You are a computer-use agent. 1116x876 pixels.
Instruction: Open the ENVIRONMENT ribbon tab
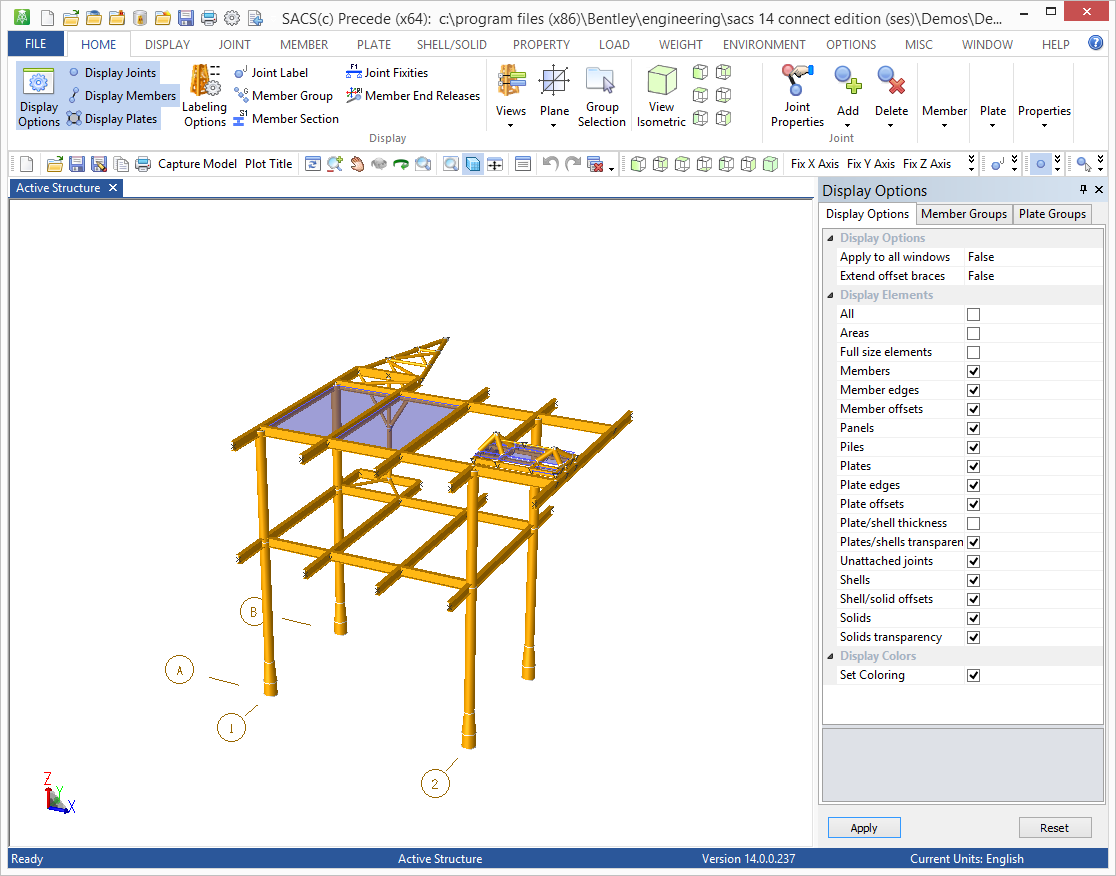[x=764, y=44]
